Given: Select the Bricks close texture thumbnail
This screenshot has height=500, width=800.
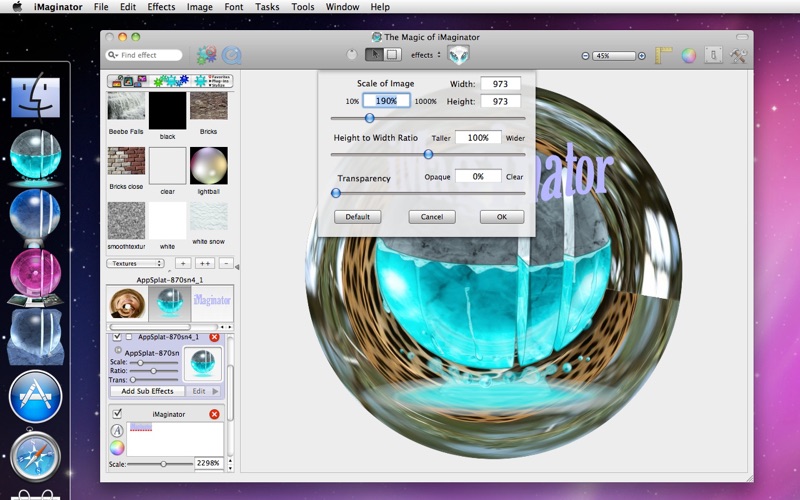Looking at the screenshot, I should [x=126, y=161].
